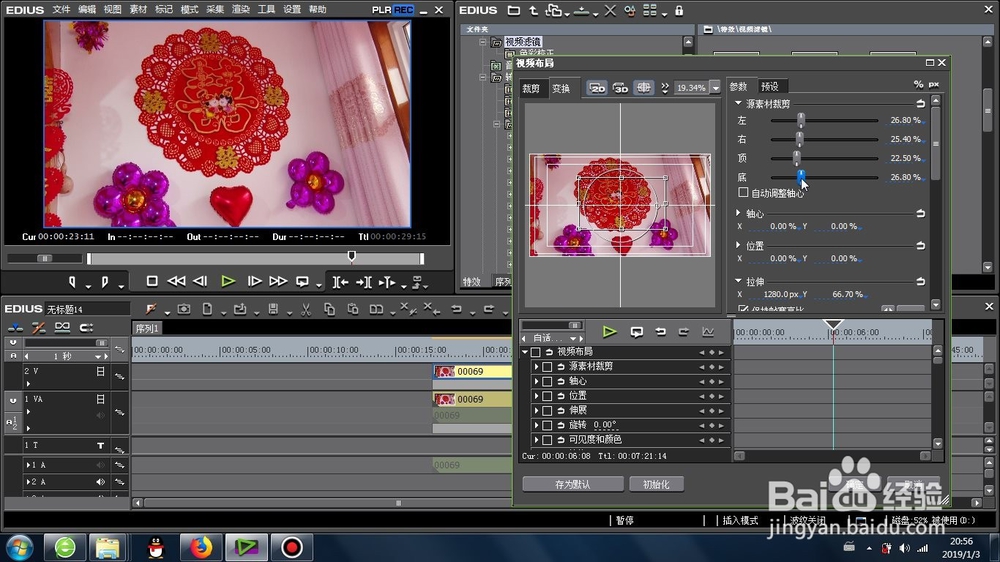Click the Open project icon in the timeline toolbar
Screen dimensions: 1000x562
pos(240,309)
